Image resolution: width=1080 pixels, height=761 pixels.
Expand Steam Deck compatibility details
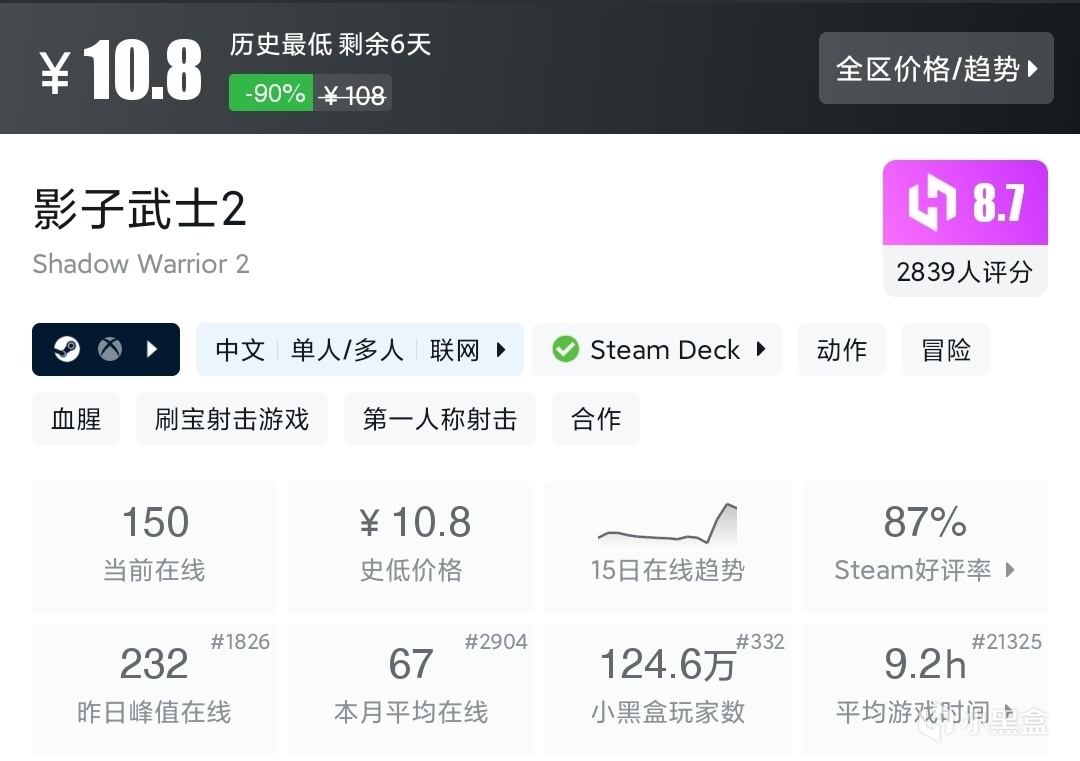tap(761, 350)
